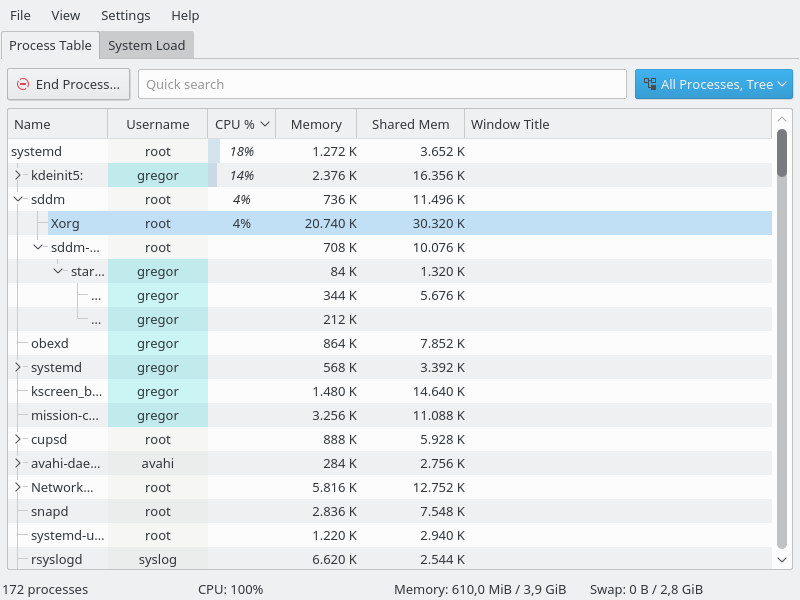Open the All Processes, Tree dropdown
This screenshot has height=600, width=800.
pyautogui.click(x=713, y=84)
